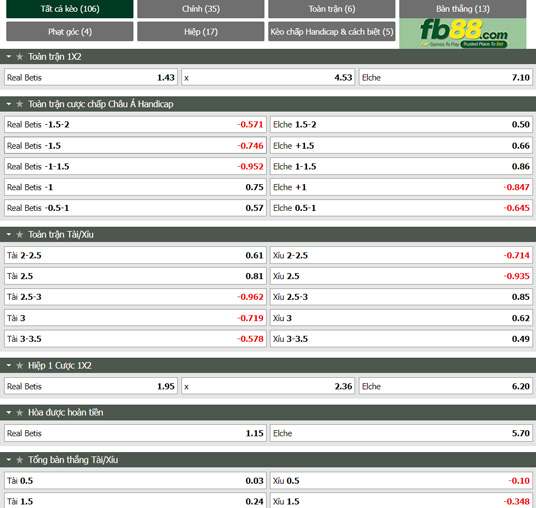Viewport: 536px width, 508px height.
Task: Select Elche +1.5 at 0.66
Action: 401,146
